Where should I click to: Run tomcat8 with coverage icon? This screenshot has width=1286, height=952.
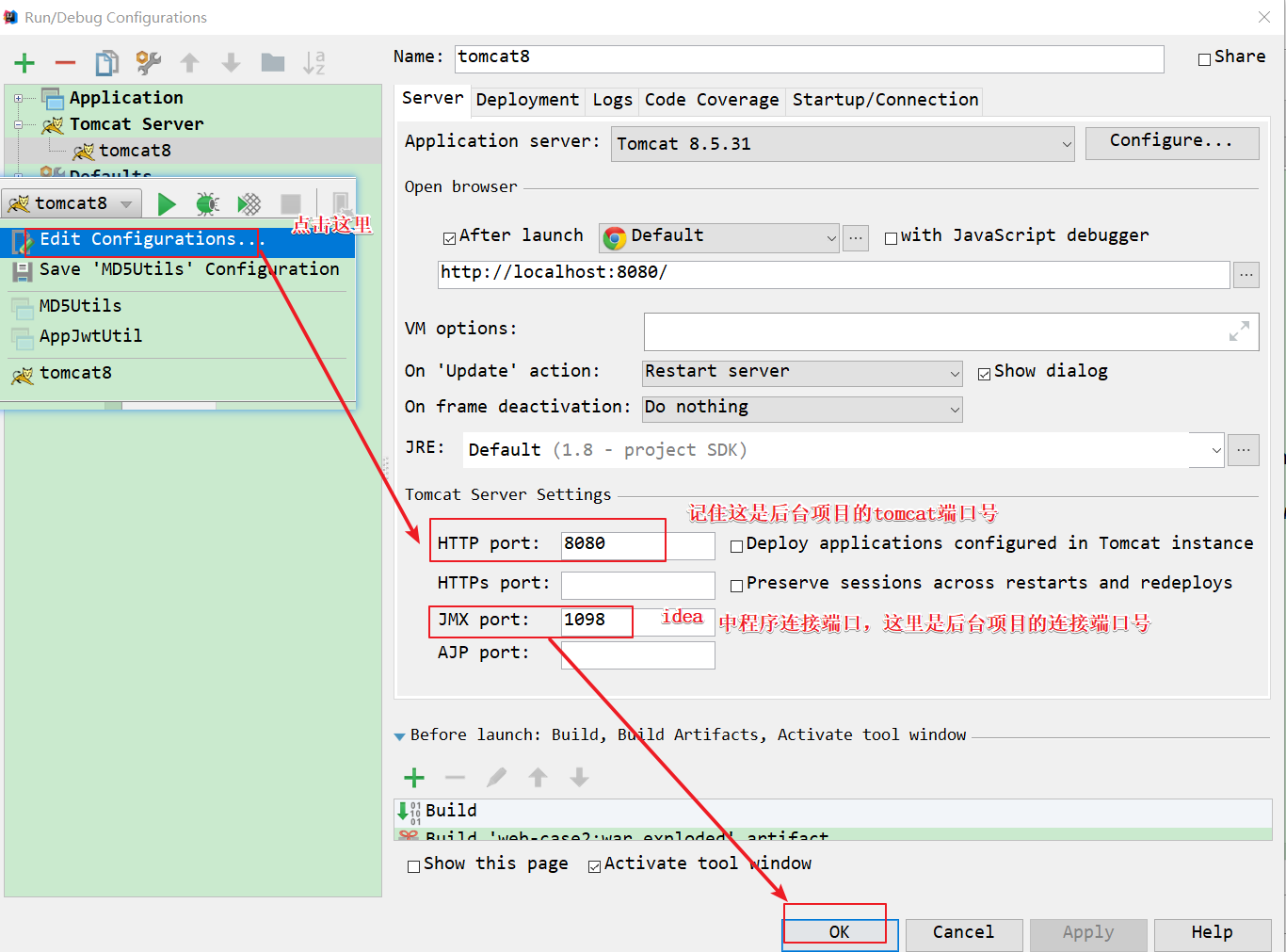tap(249, 203)
